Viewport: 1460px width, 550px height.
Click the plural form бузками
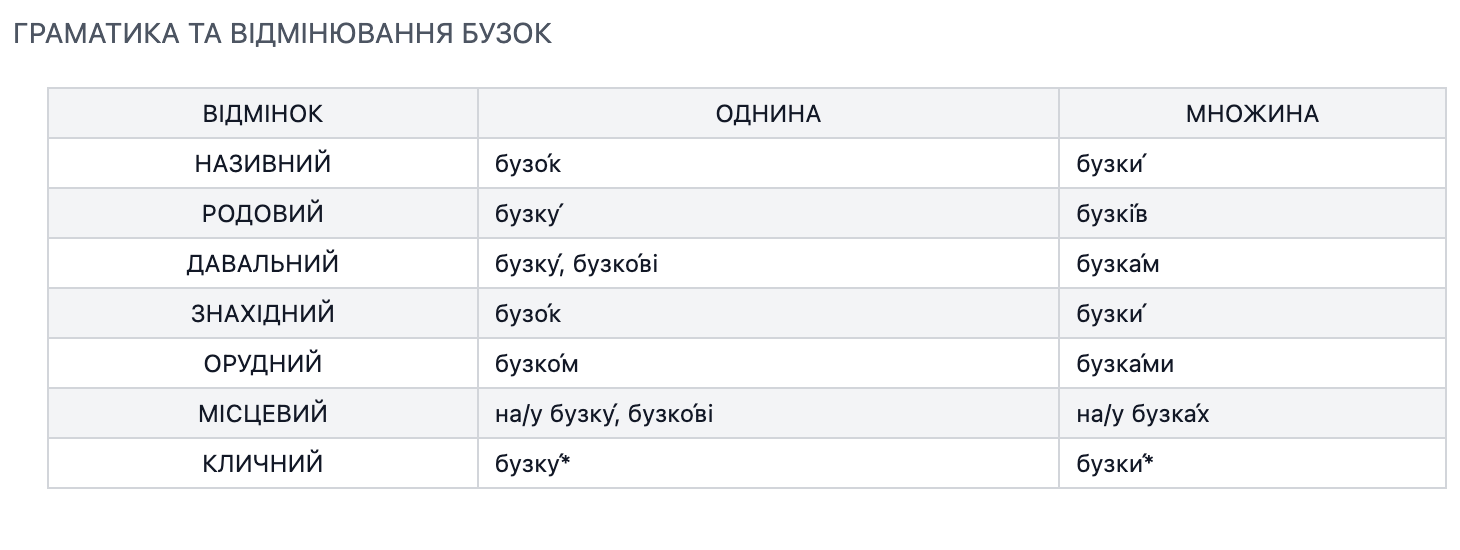tap(1125, 364)
